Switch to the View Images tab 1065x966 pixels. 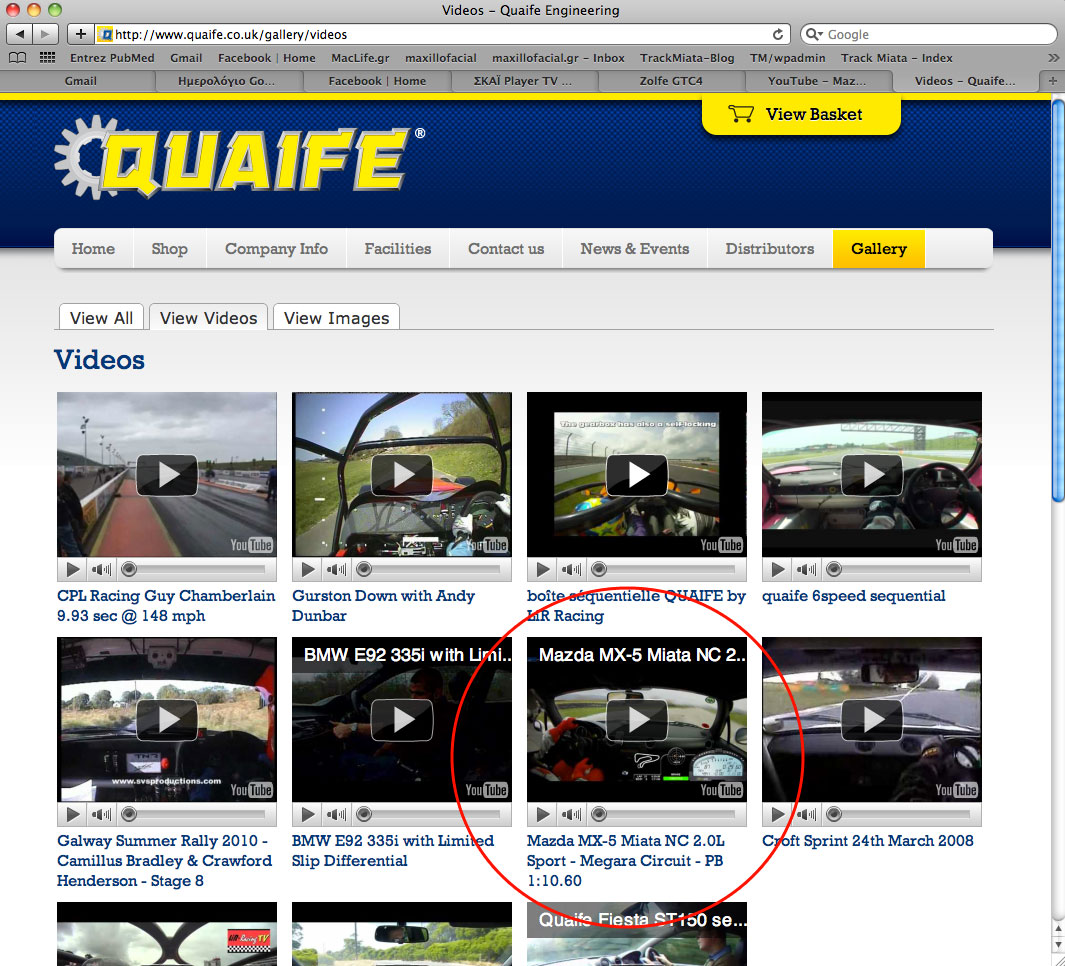coord(336,317)
